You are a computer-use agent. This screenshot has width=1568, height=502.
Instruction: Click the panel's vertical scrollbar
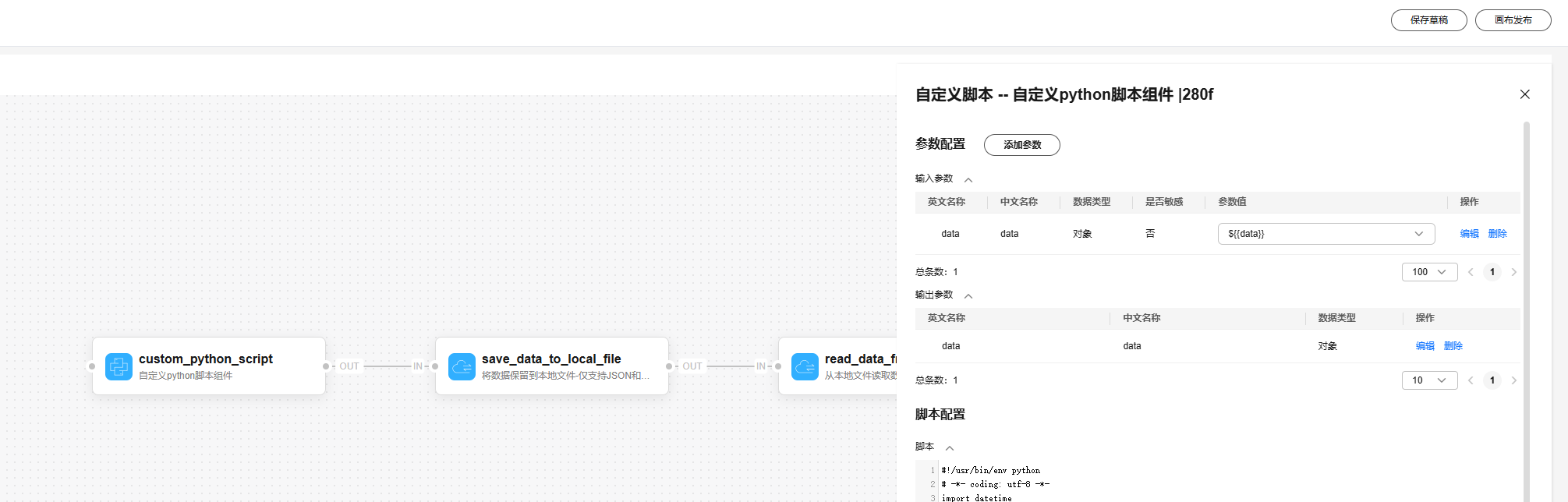click(x=1526, y=312)
